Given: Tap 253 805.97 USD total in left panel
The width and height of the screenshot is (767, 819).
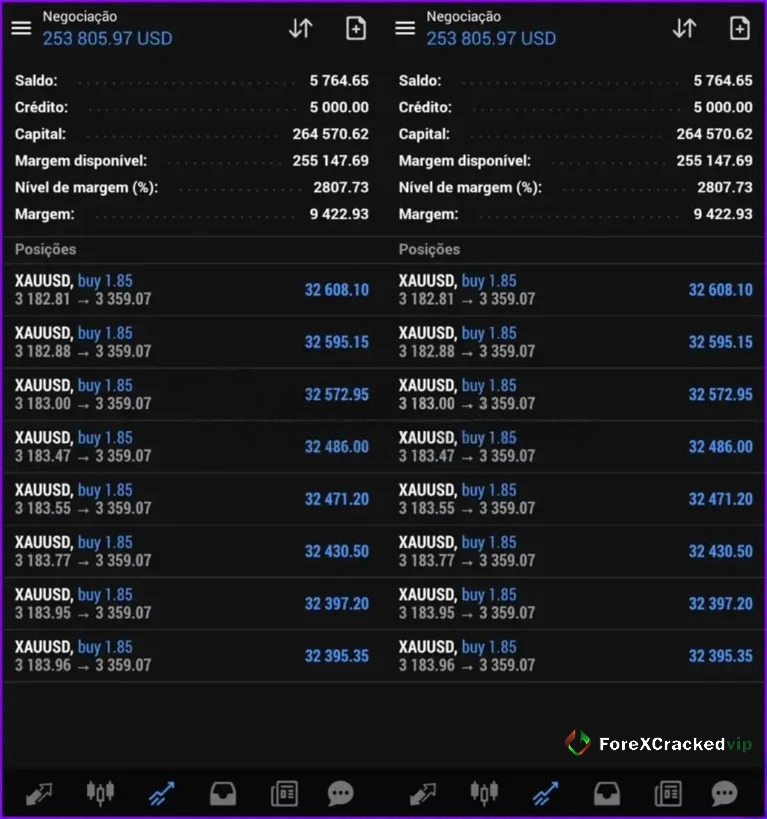Looking at the screenshot, I should point(108,38).
